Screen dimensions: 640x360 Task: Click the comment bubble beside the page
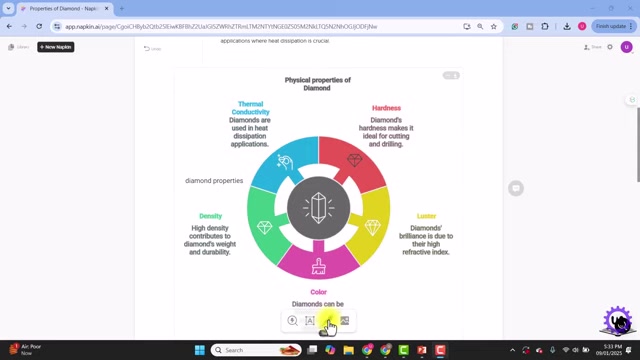[x=516, y=188]
